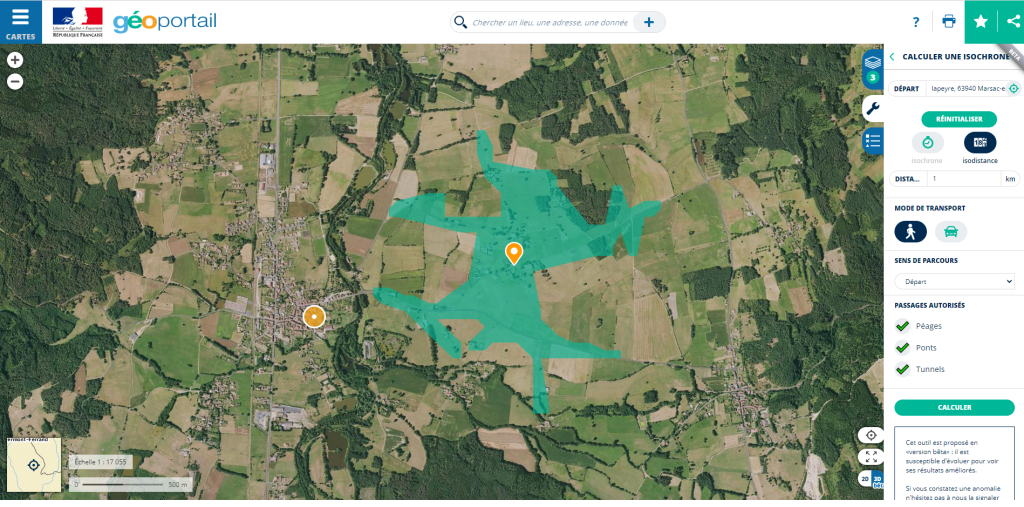This screenshot has width=1024, height=507.
Task: Click the print icon
Action: tap(948, 22)
